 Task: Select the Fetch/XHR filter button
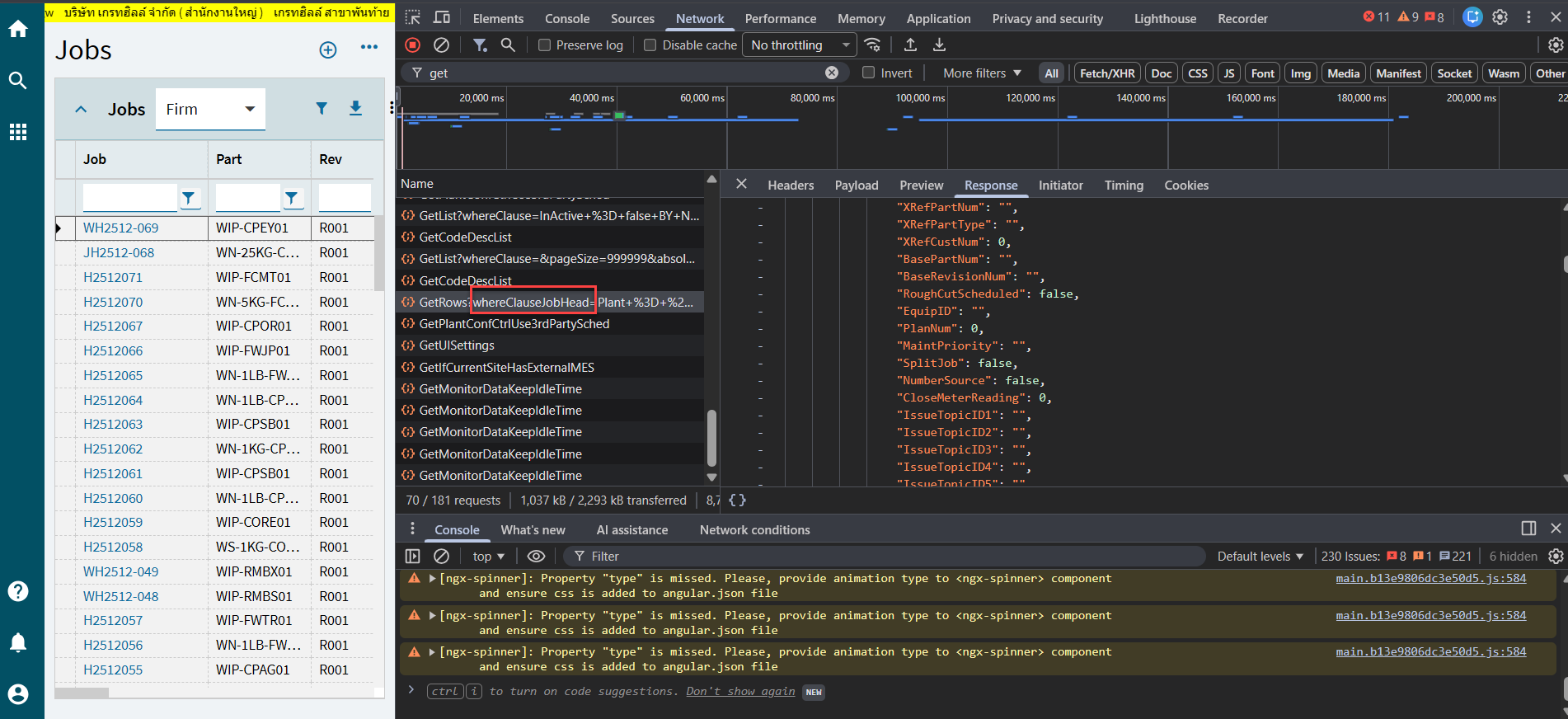point(1106,73)
